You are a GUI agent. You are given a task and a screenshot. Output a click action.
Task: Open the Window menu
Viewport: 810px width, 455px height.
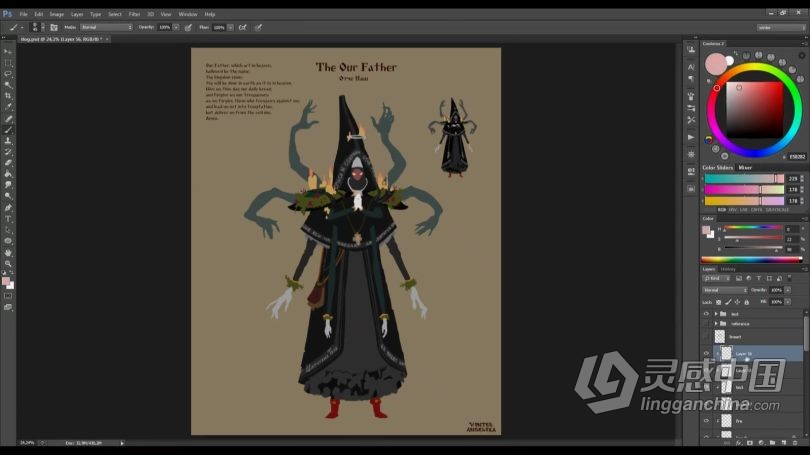tap(188, 14)
